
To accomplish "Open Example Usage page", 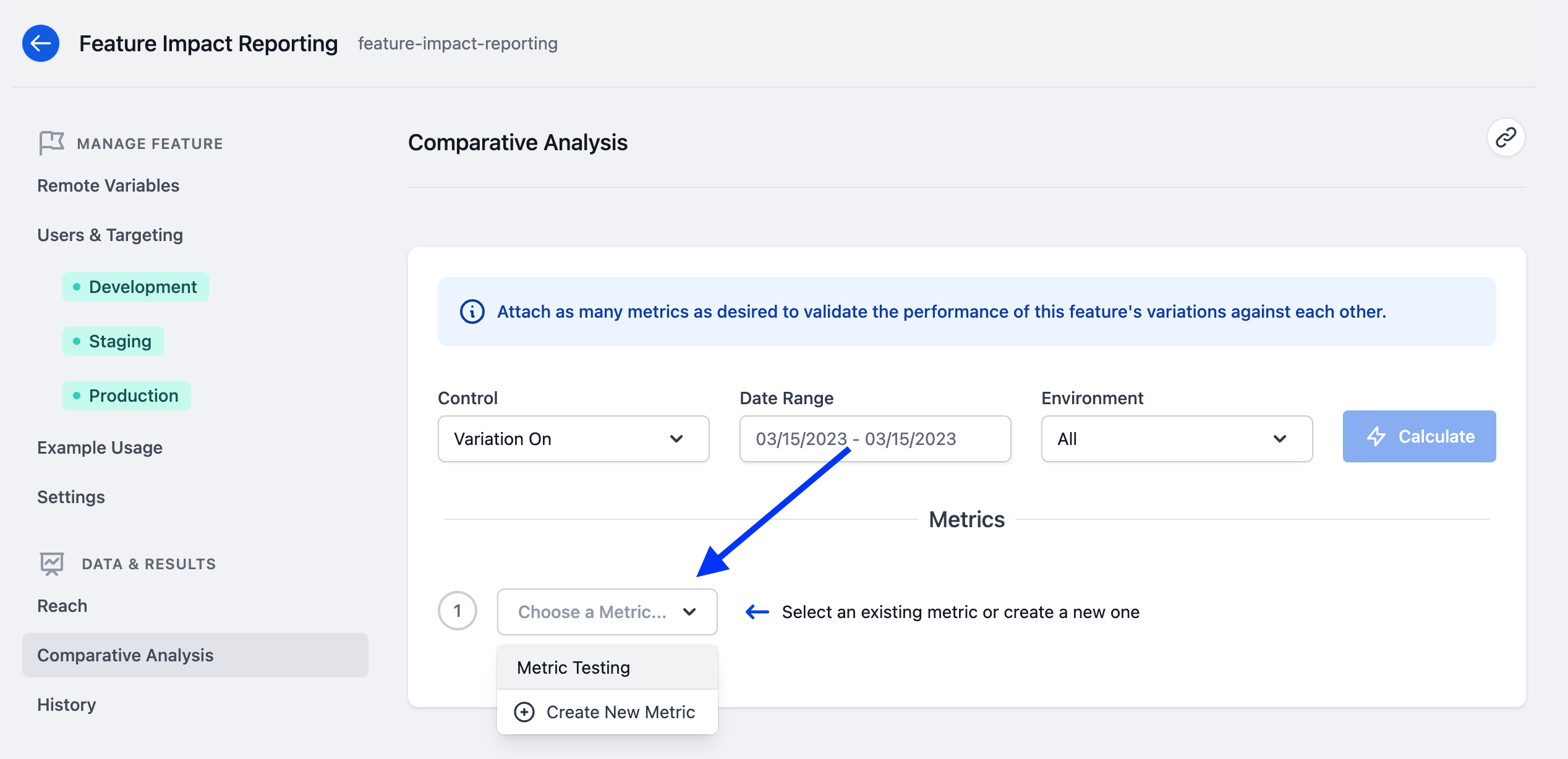I will 100,447.
